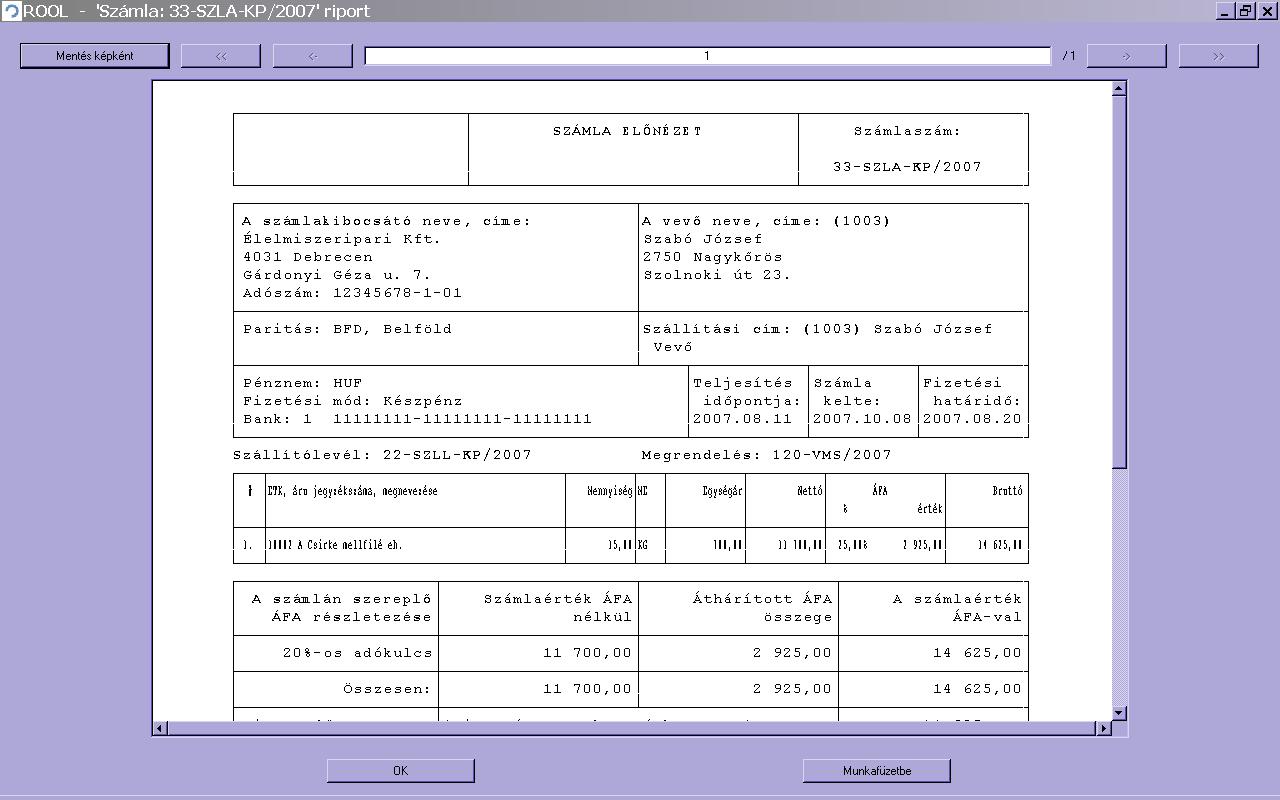
Task: Click the horizontal scrollbar left arrow
Action: pos(160,728)
